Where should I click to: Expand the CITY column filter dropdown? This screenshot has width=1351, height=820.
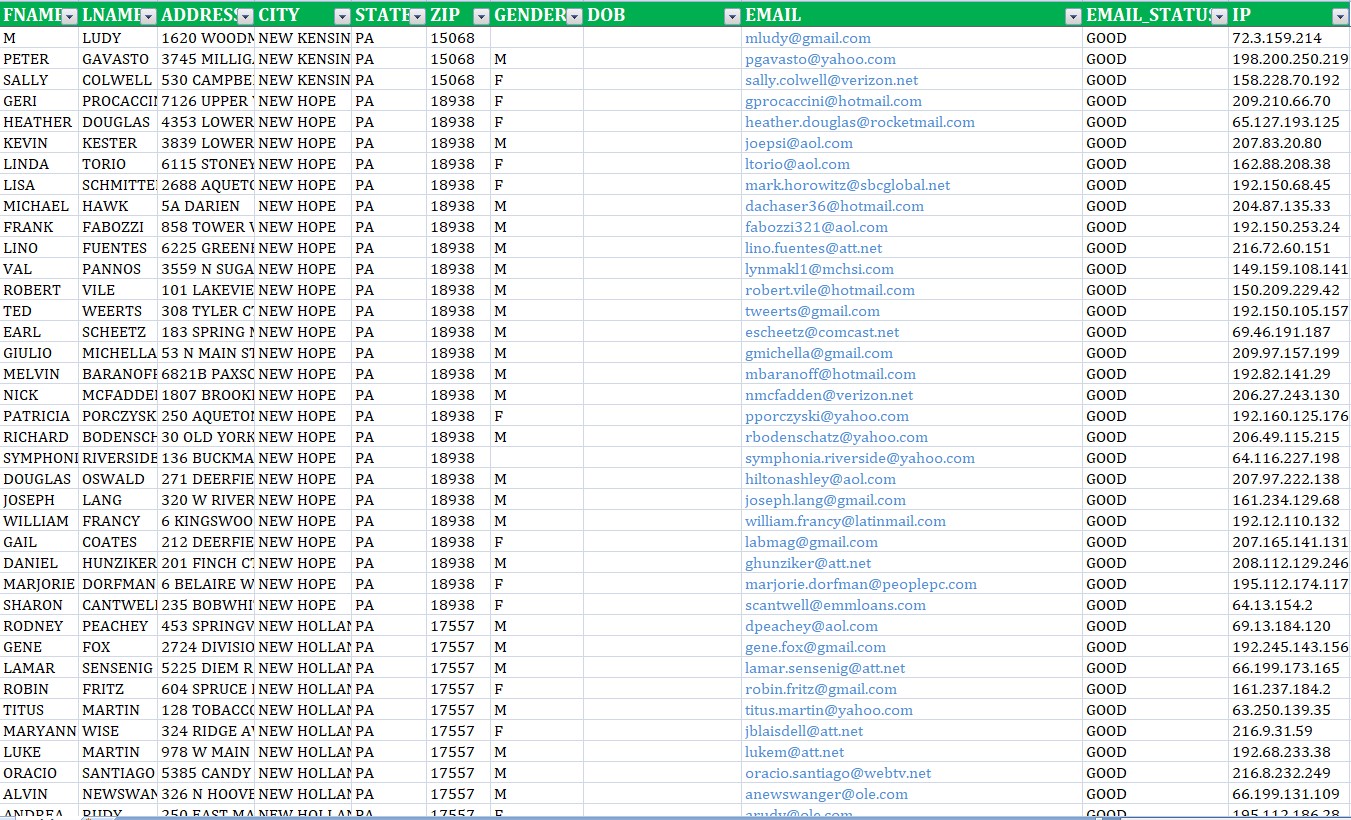tap(342, 16)
